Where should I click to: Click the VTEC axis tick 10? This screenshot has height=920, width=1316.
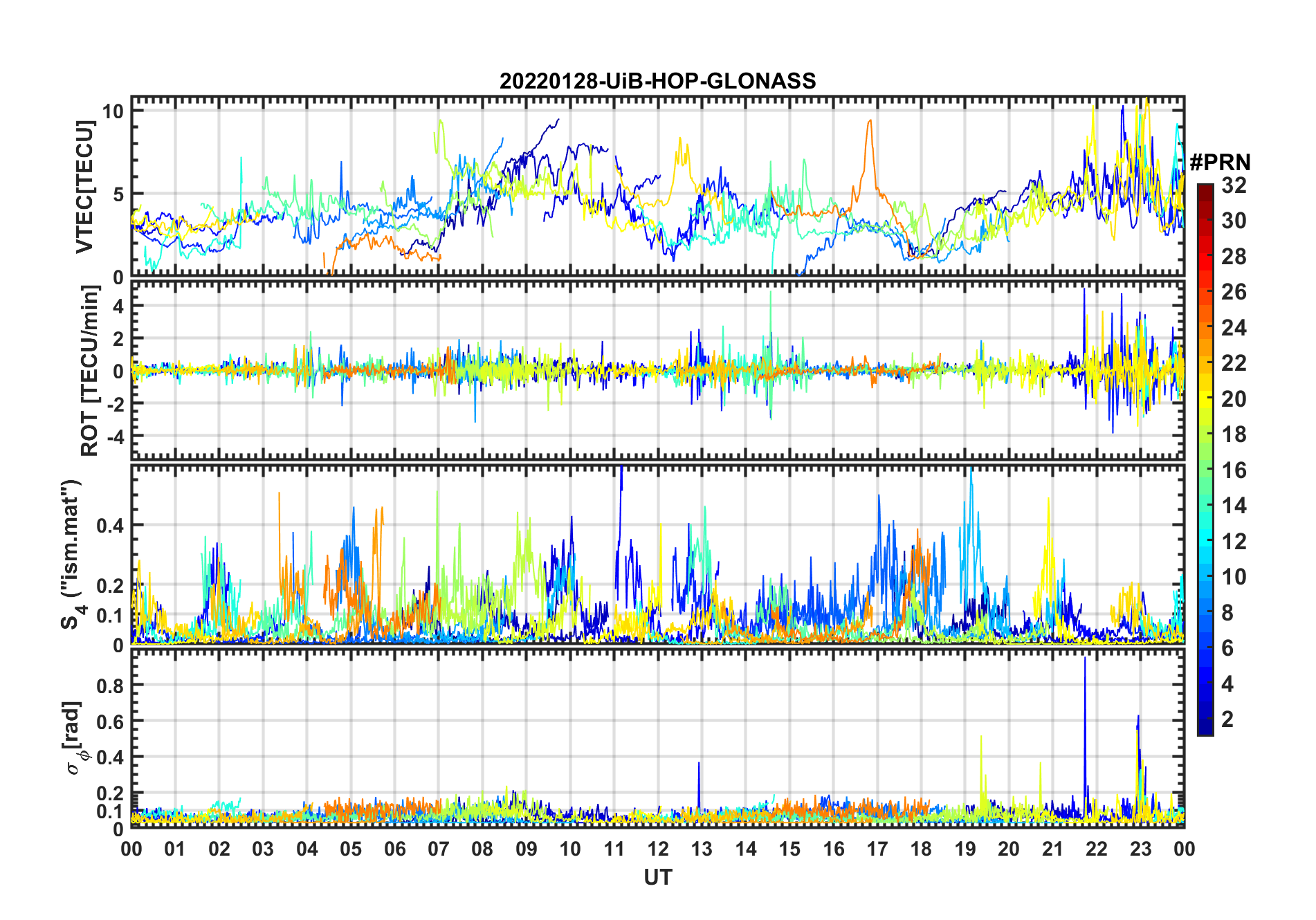(112, 111)
